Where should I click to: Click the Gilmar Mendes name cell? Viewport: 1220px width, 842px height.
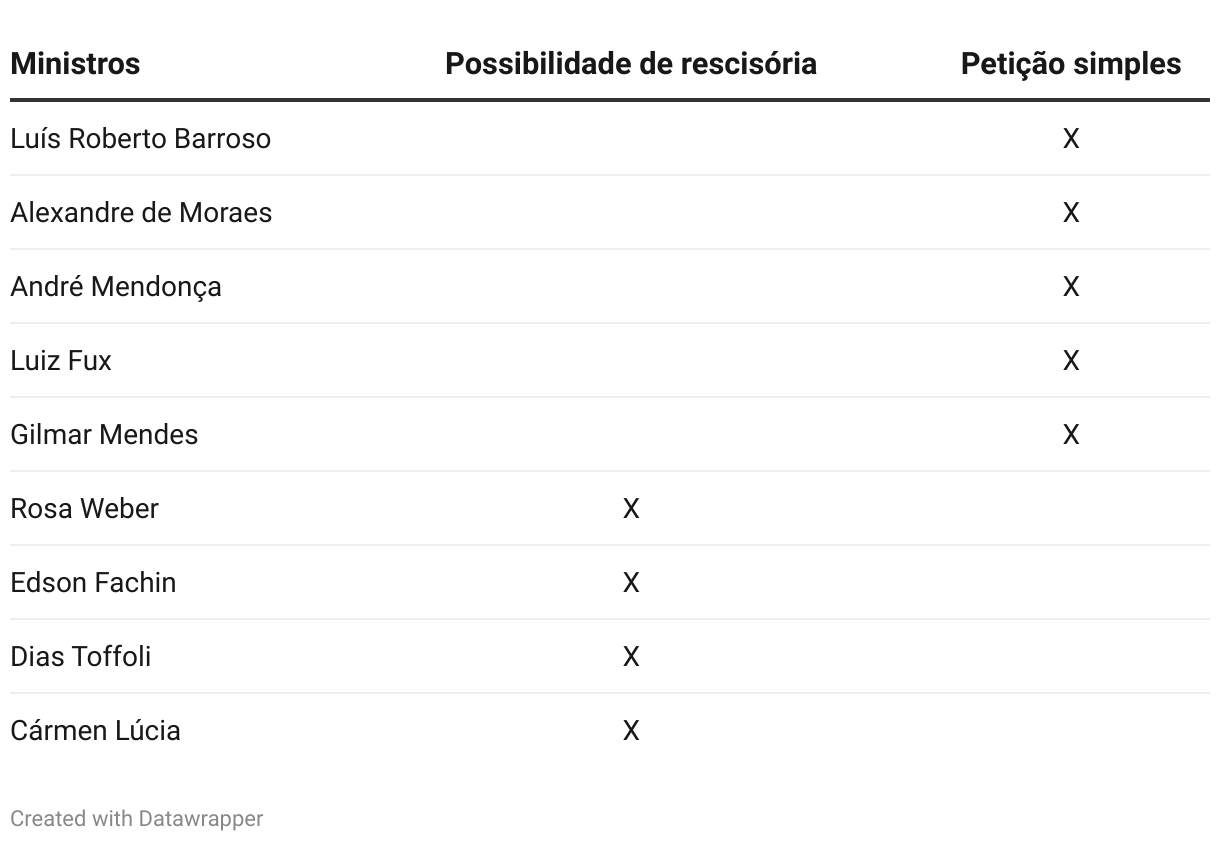(104, 434)
